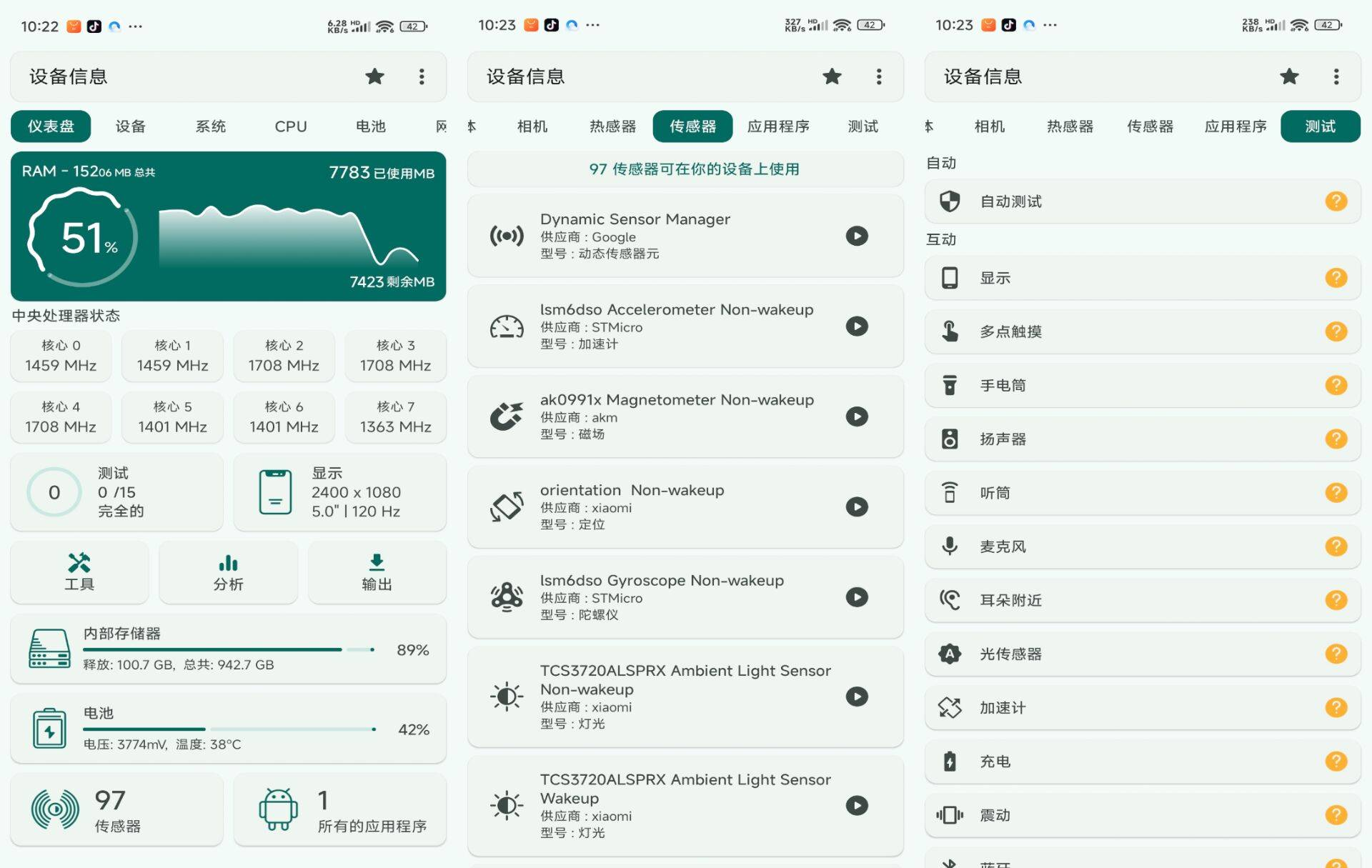
Task: Open the three-dot menu in the middle screen header
Action: (879, 76)
